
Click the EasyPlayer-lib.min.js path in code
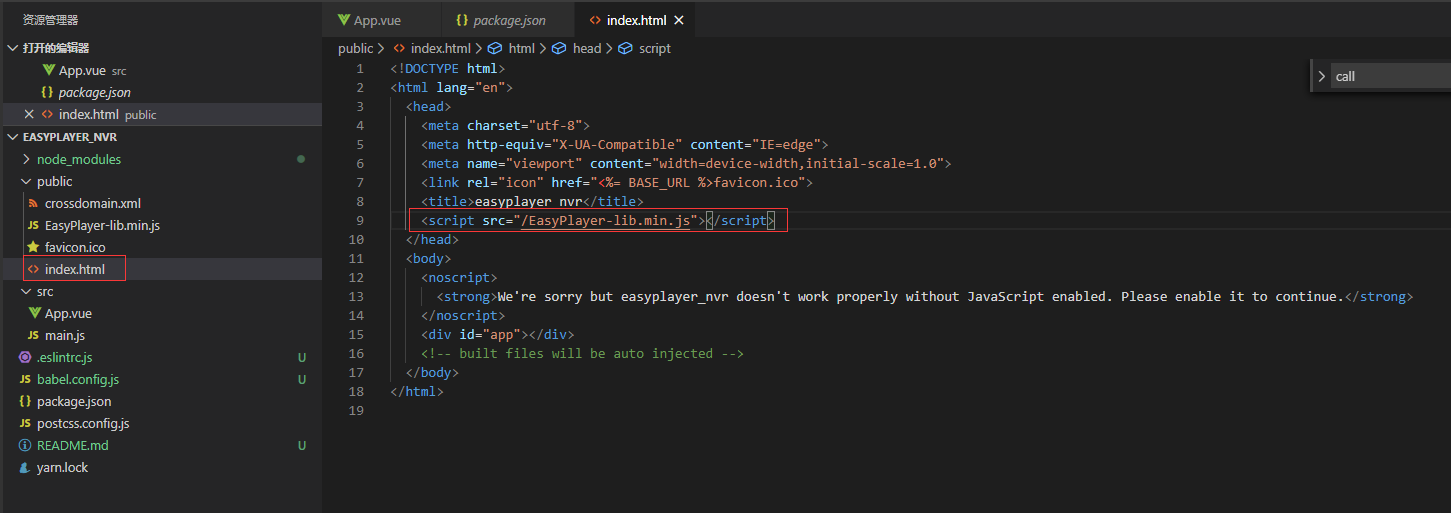point(605,220)
